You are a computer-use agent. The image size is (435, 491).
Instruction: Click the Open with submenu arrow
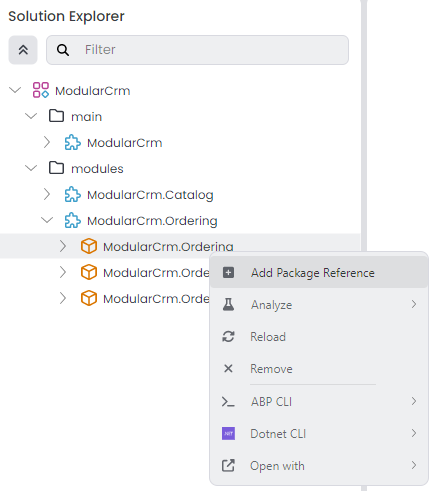point(414,465)
